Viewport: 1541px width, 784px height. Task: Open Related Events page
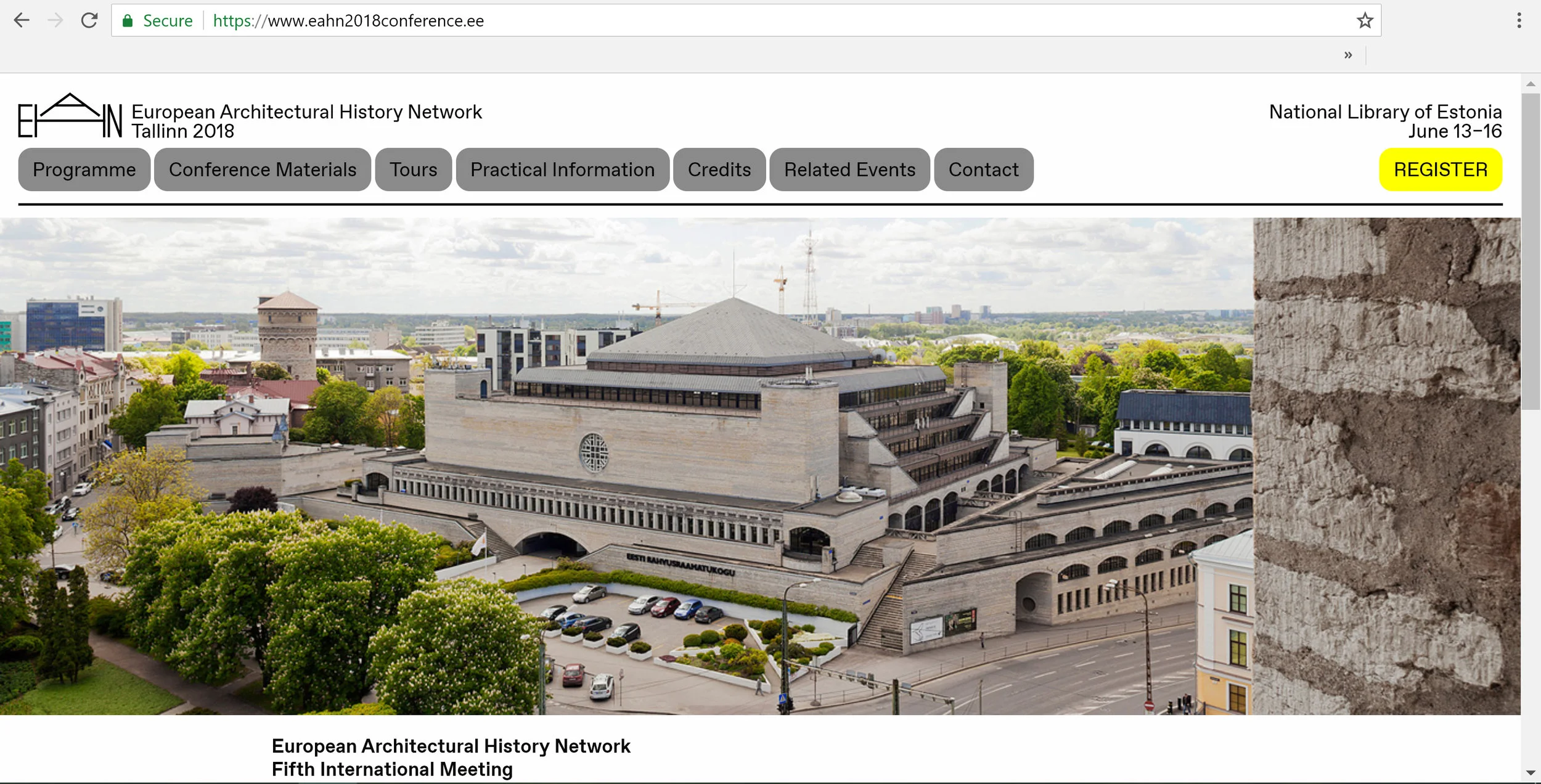point(849,169)
